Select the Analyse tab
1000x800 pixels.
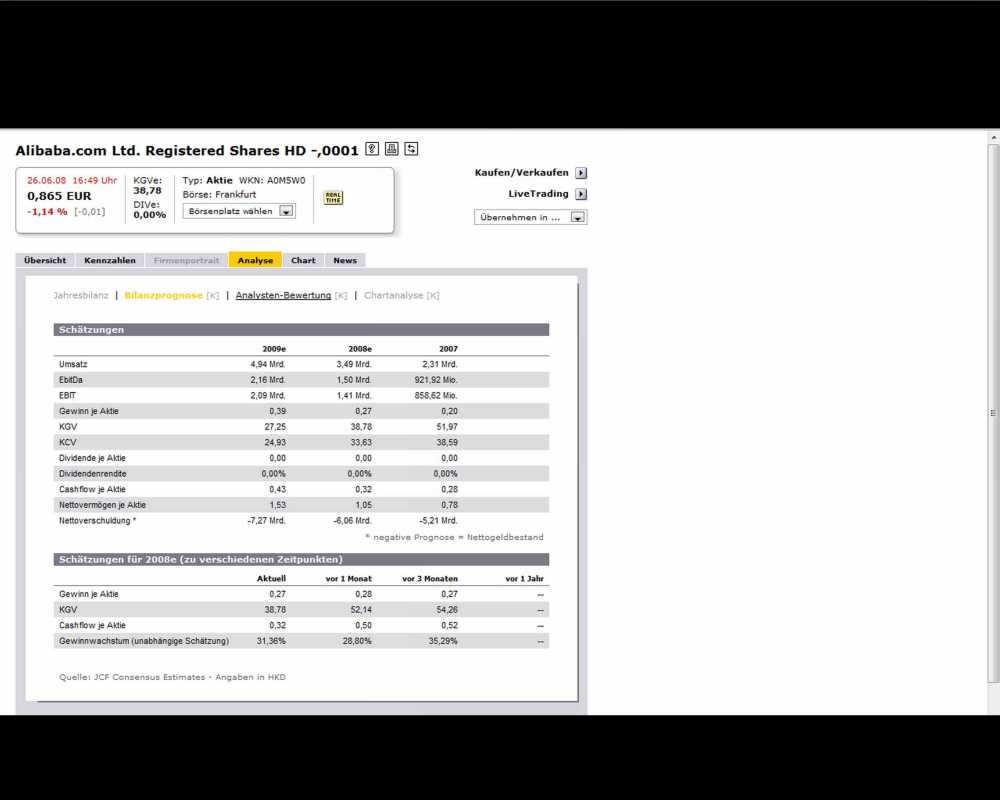point(255,260)
